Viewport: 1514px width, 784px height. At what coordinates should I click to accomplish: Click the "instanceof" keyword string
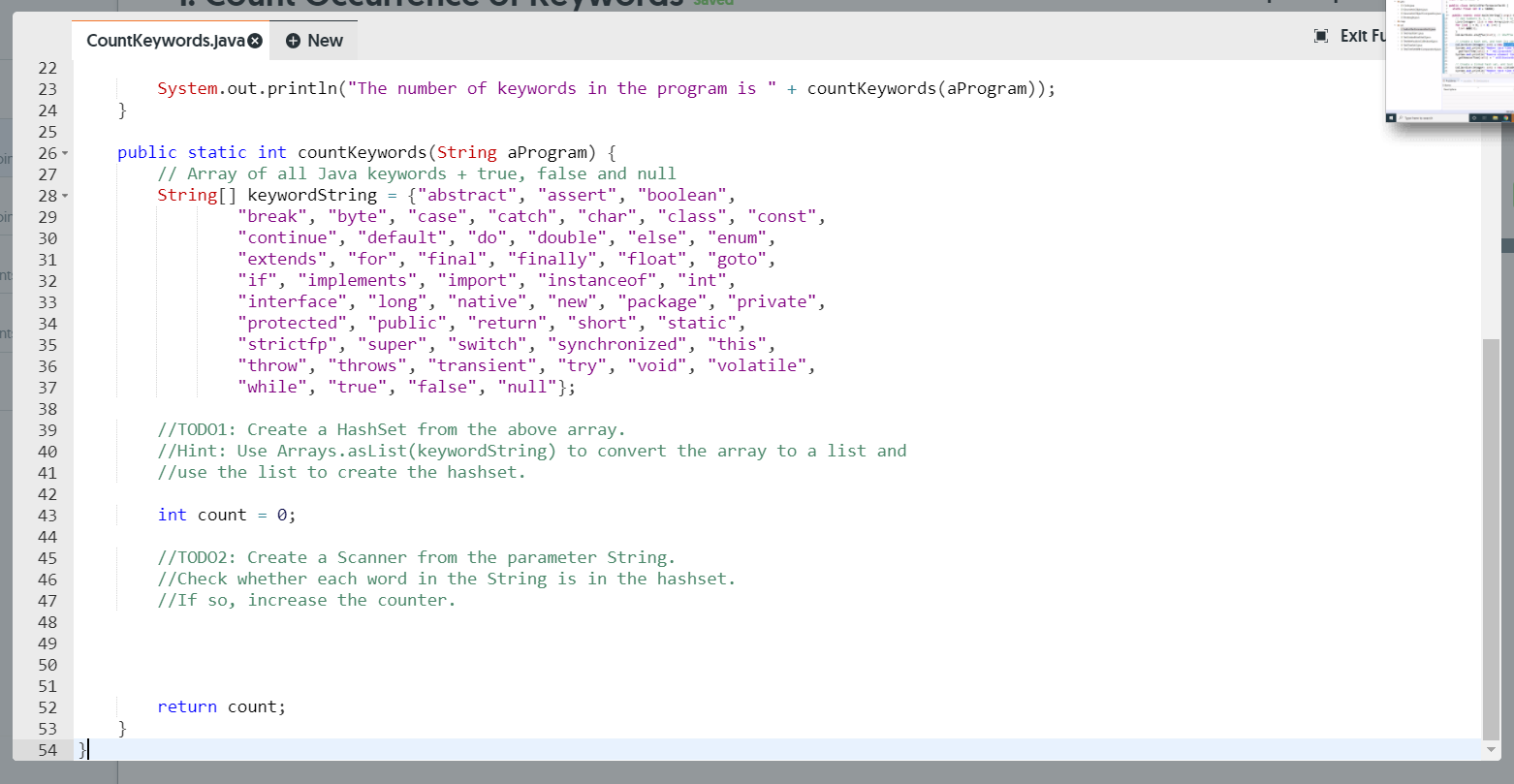(597, 281)
